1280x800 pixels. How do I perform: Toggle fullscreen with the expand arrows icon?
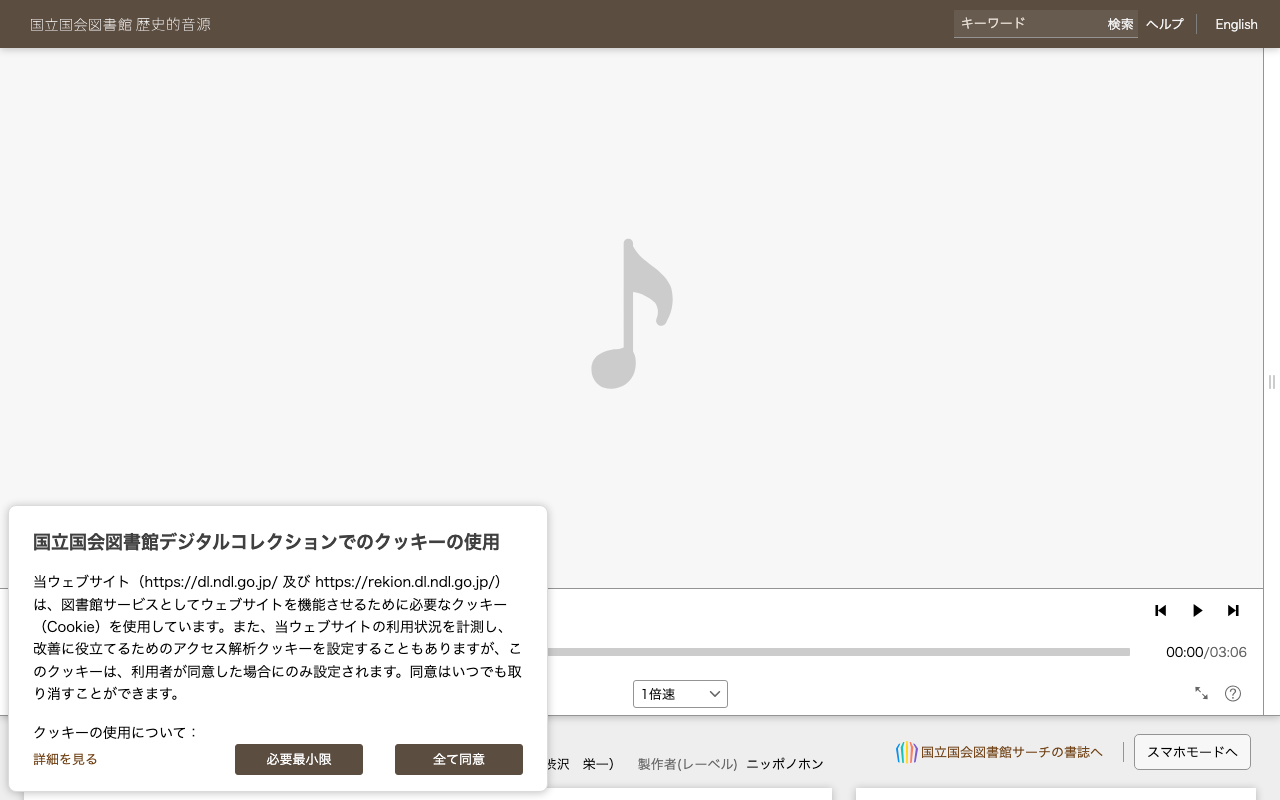coord(1201,693)
